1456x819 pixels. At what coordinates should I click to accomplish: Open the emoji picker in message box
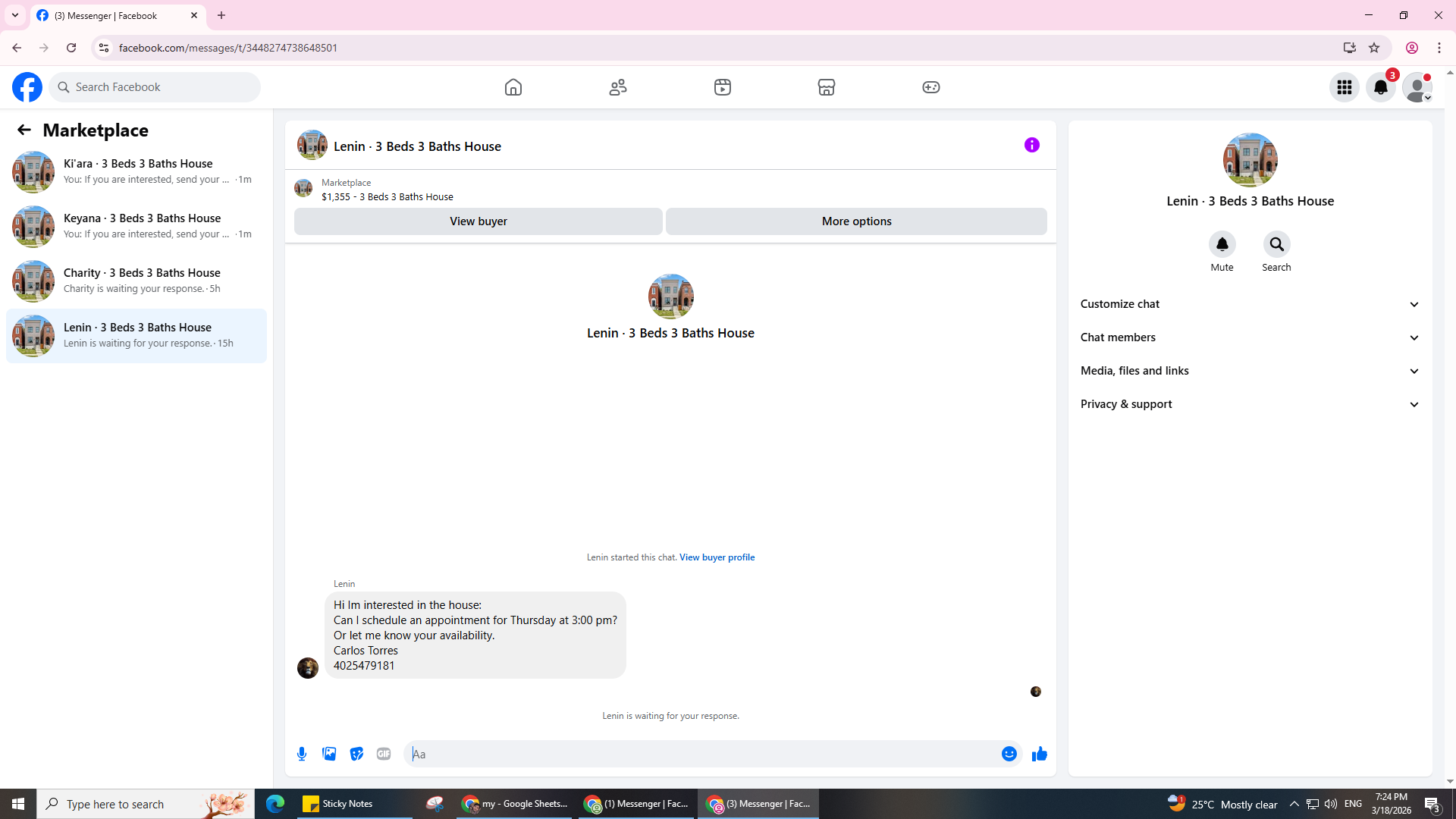tap(1009, 754)
